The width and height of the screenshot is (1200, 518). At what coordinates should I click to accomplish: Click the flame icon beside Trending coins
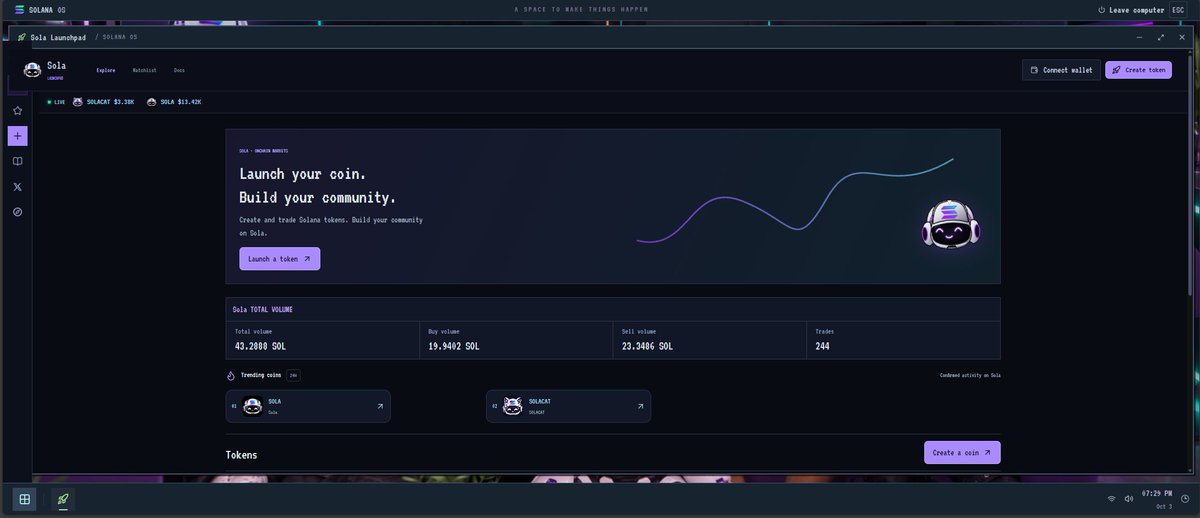click(x=230, y=376)
